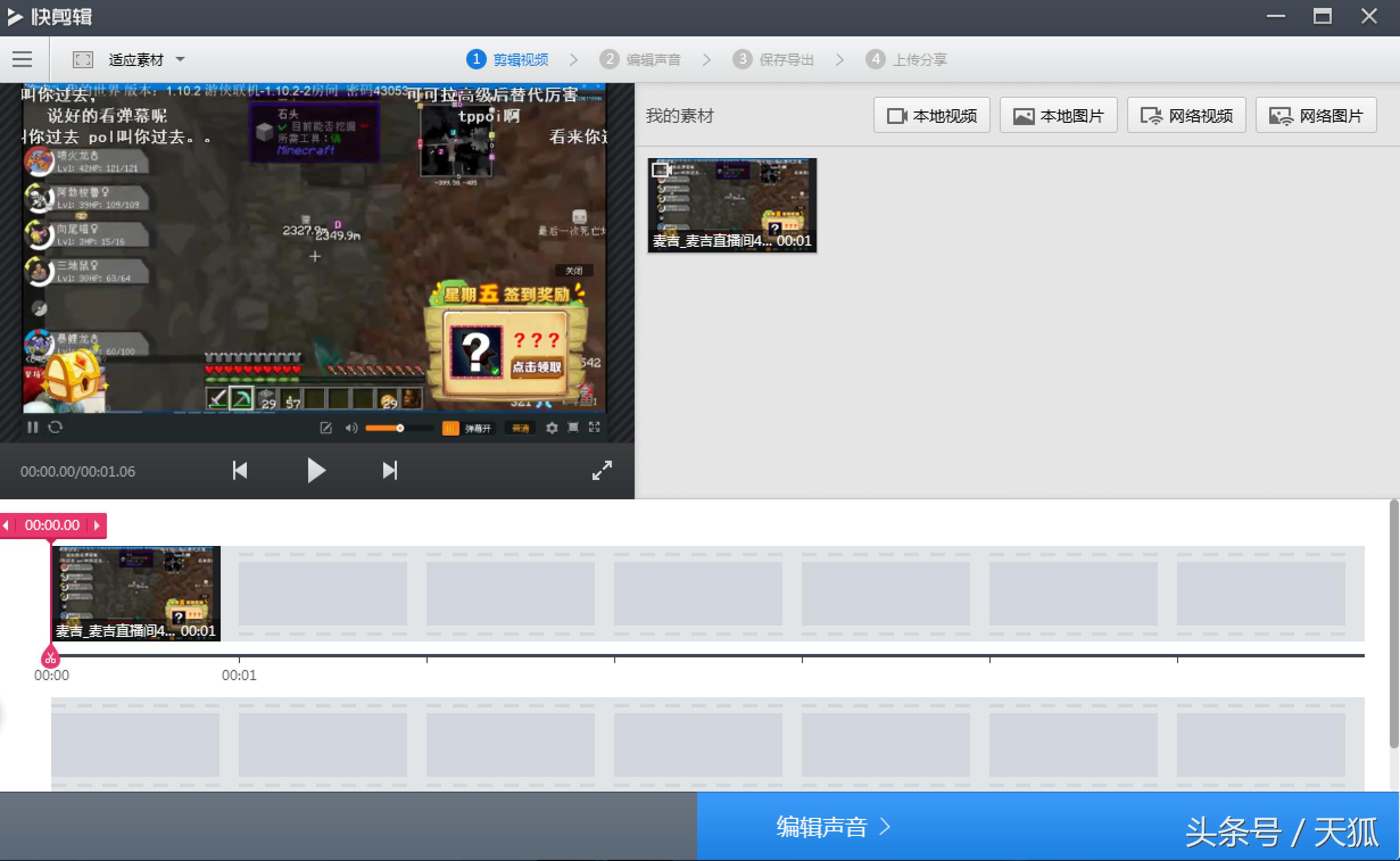Click the blue 编辑声音 next button

(x=832, y=826)
